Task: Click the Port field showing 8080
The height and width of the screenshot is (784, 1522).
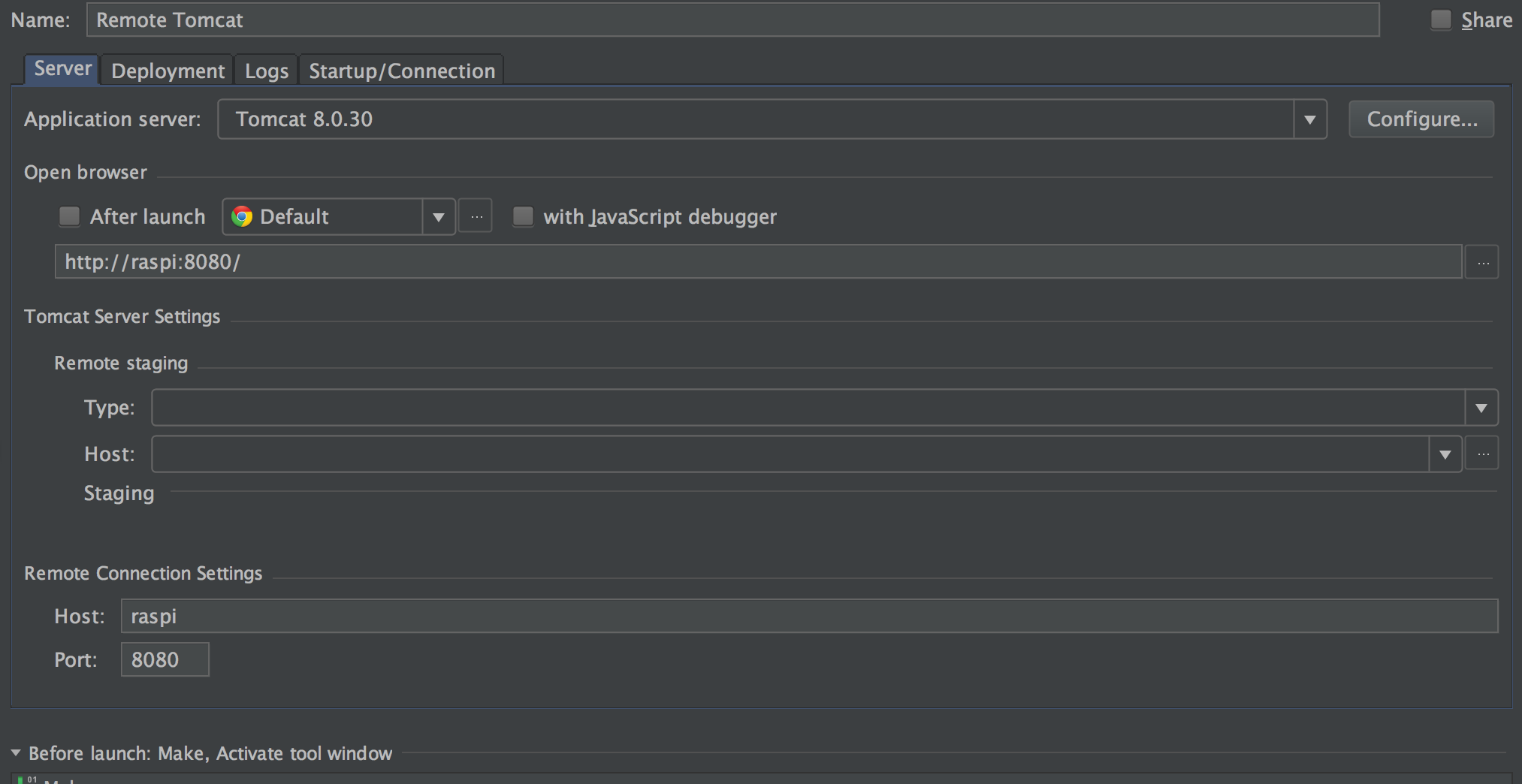Action: (165, 659)
